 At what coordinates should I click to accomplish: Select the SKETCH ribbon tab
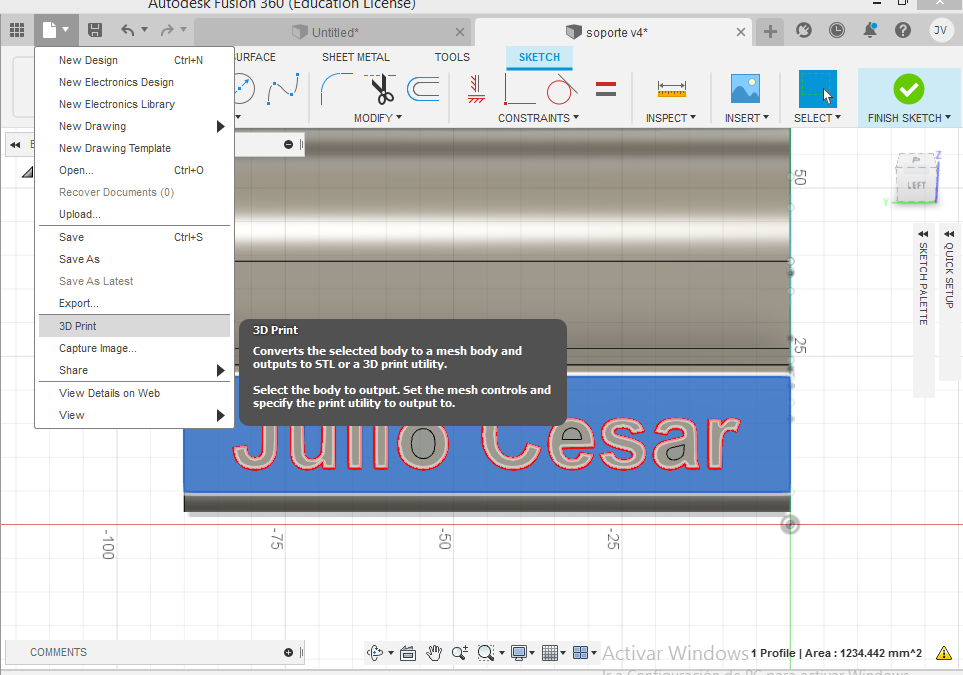click(539, 57)
